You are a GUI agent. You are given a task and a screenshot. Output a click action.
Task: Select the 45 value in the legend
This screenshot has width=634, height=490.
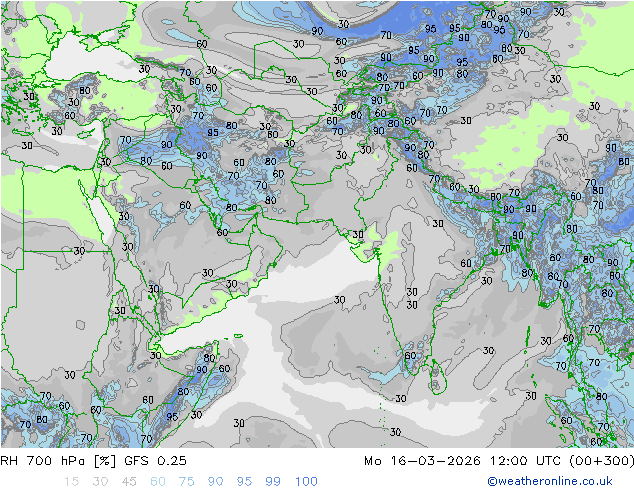(129, 482)
